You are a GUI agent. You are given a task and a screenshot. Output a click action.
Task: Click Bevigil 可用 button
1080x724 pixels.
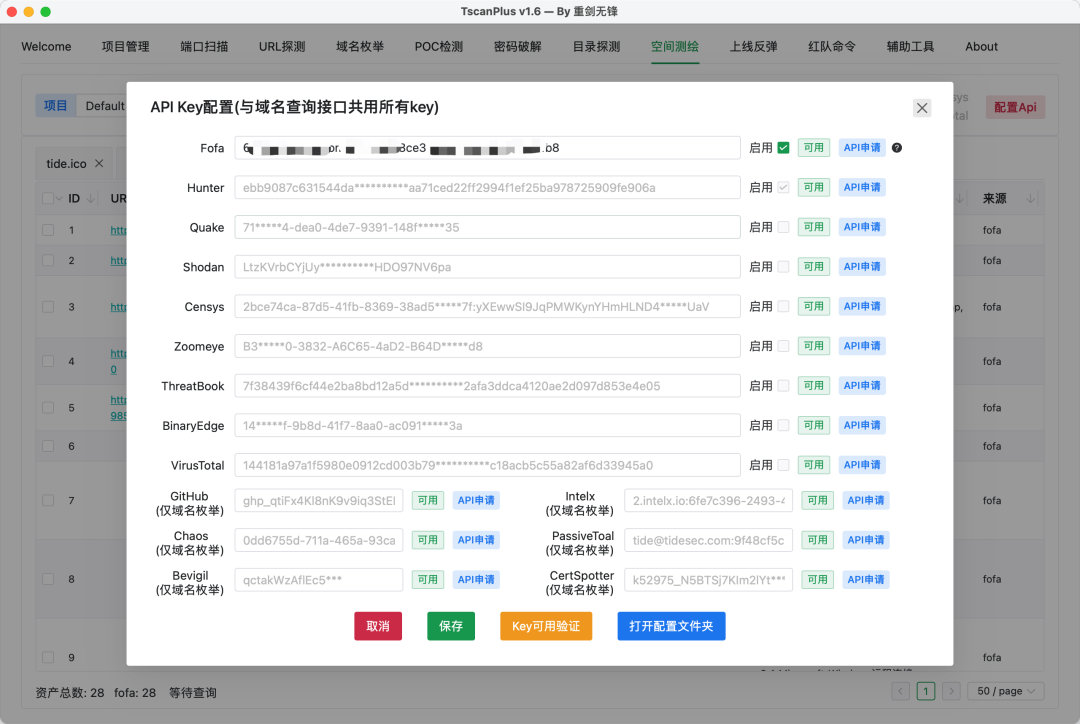coord(428,580)
